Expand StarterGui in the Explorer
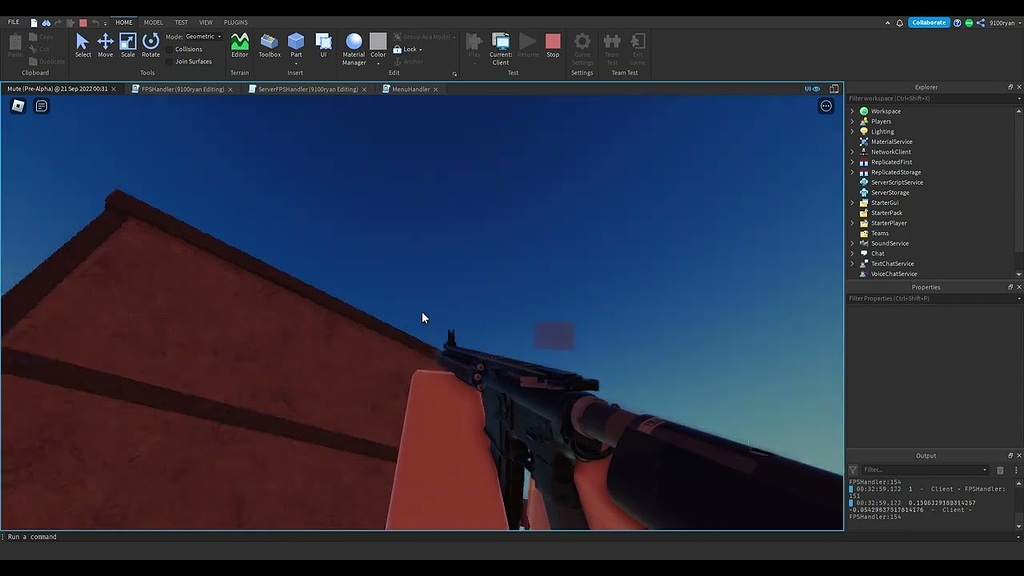 click(x=853, y=202)
